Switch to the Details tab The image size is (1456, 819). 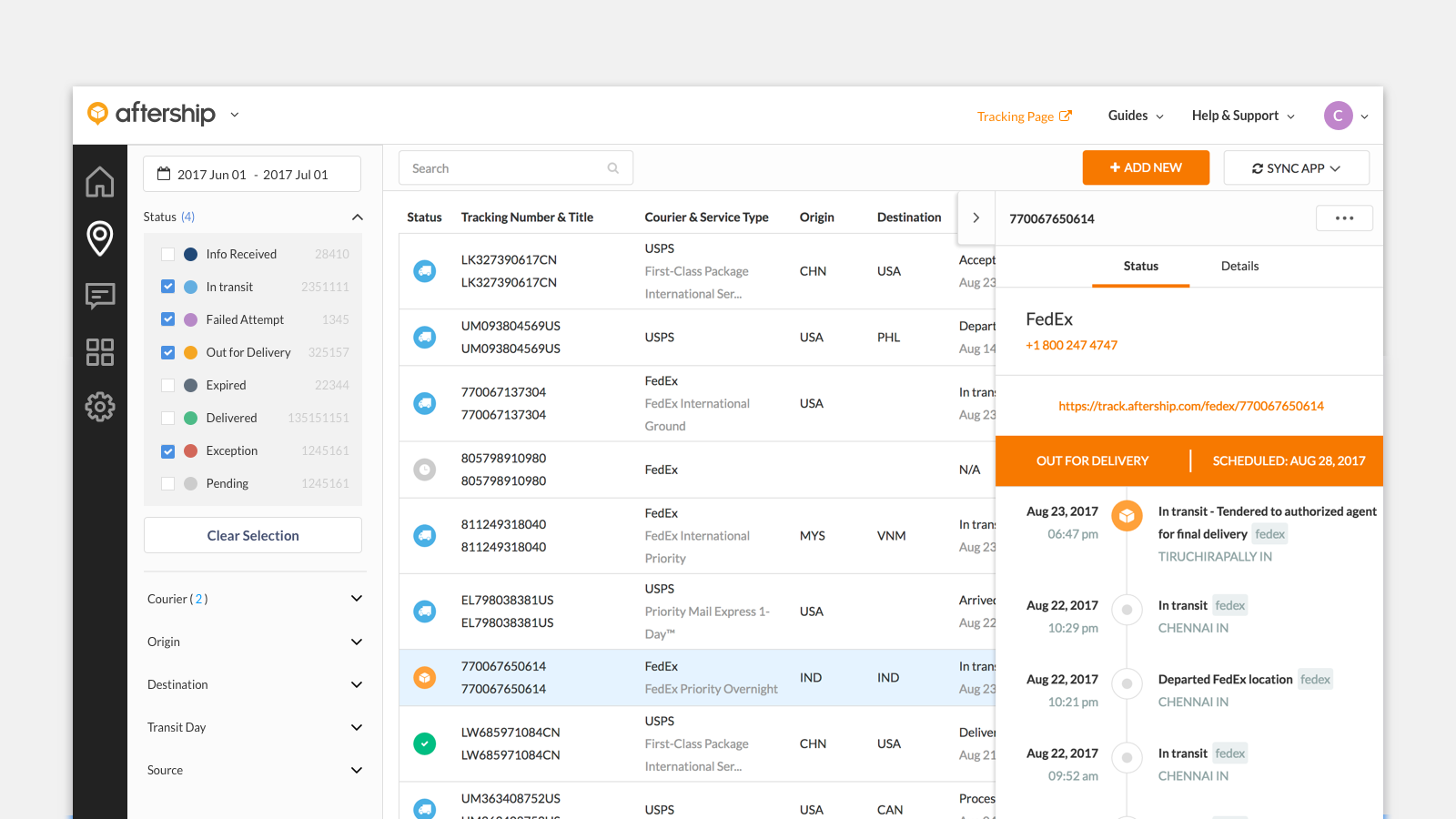[x=1239, y=266]
